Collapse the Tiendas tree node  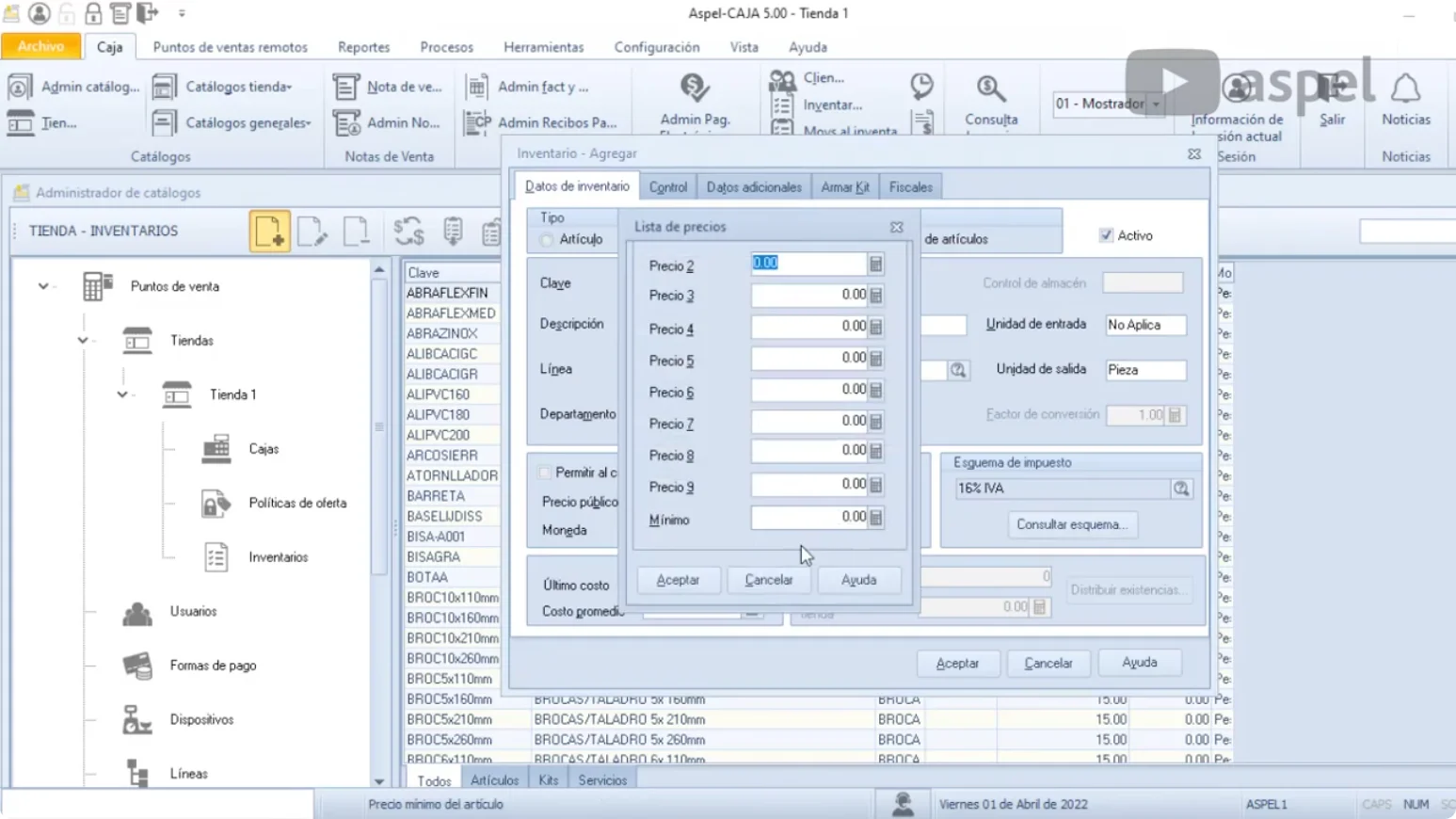(x=83, y=341)
